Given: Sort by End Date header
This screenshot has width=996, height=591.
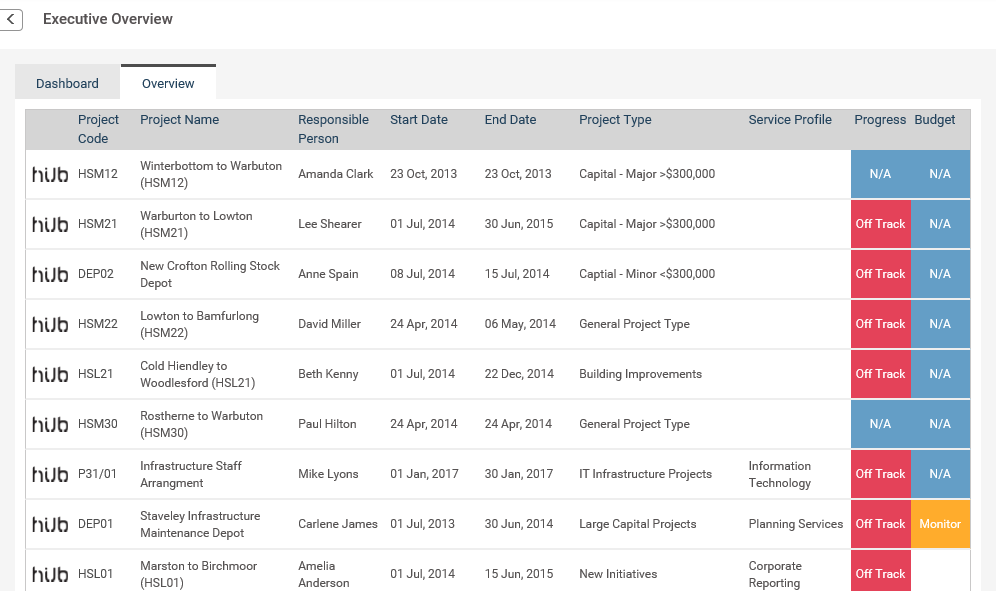Looking at the screenshot, I should click(510, 119).
